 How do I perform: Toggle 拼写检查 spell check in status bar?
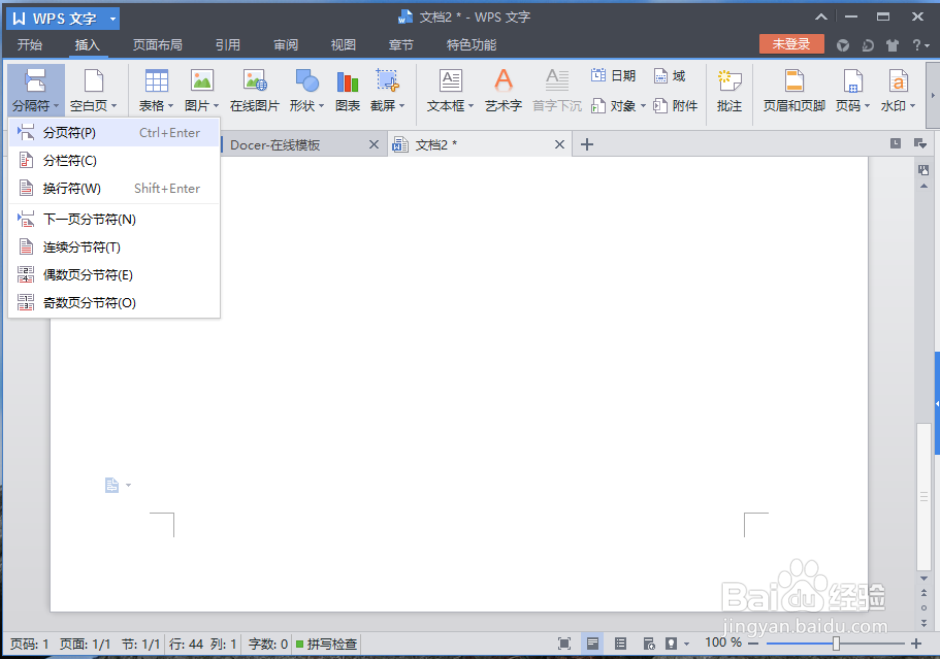click(326, 644)
